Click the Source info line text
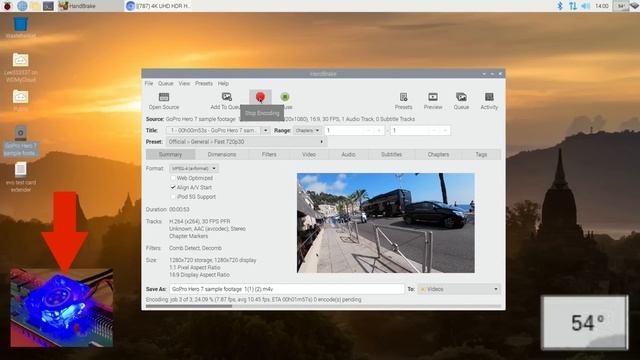640x360 pixels. click(280, 119)
